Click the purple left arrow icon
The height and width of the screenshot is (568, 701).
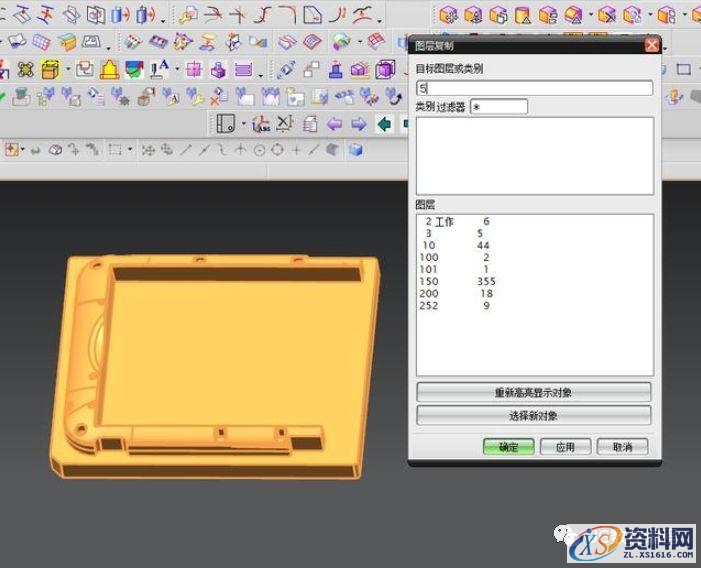click(335, 124)
